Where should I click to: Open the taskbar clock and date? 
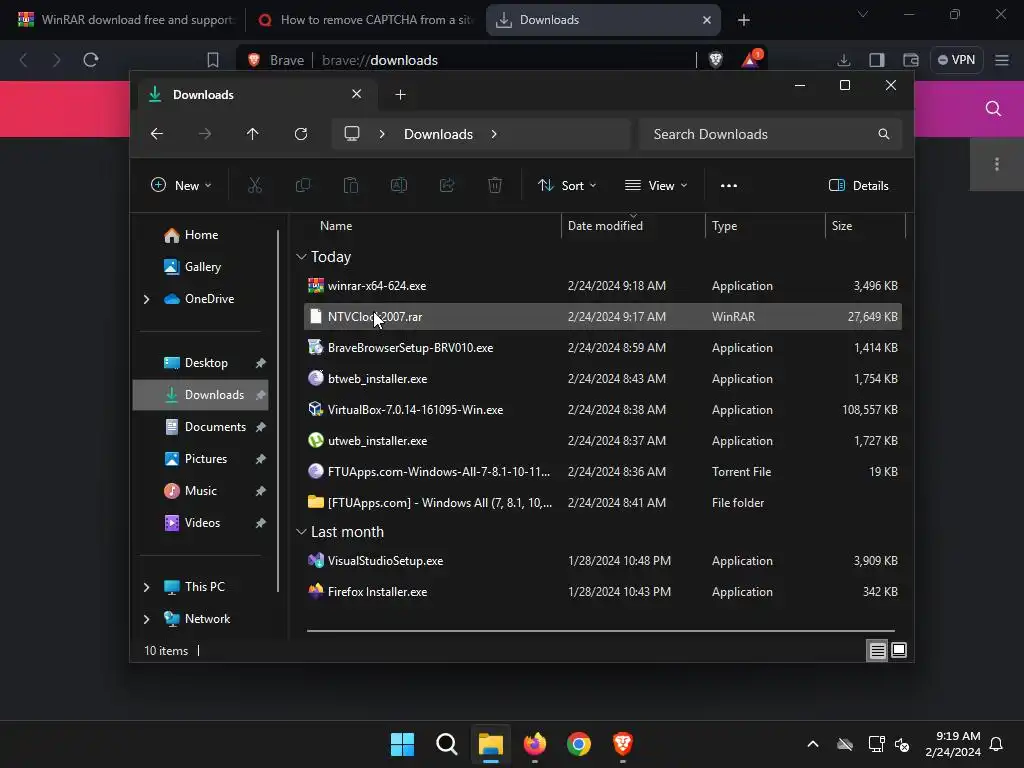[953, 744]
